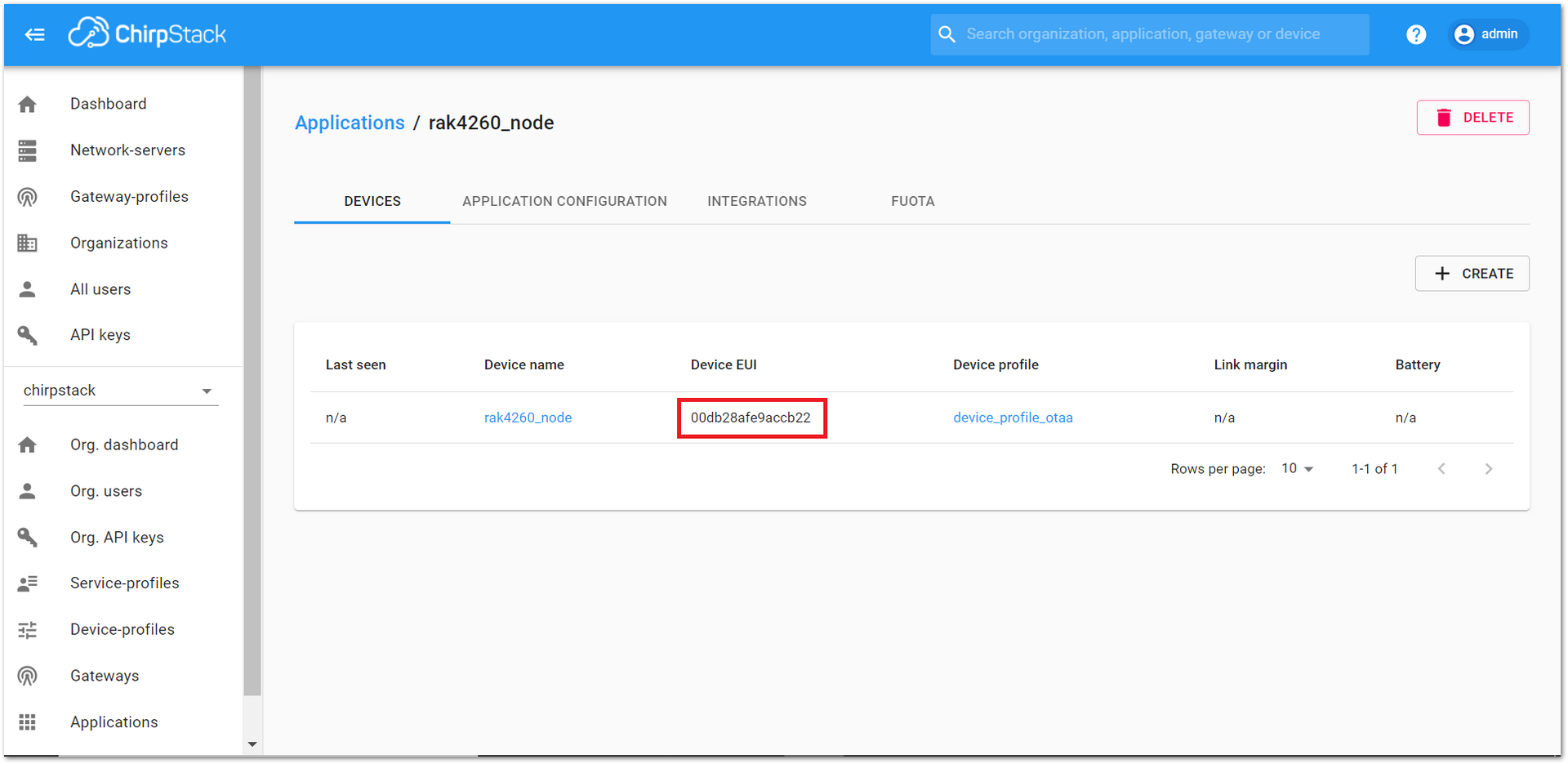The image size is (1568, 764).
Task: Click the API keys key icon
Action: click(x=28, y=335)
